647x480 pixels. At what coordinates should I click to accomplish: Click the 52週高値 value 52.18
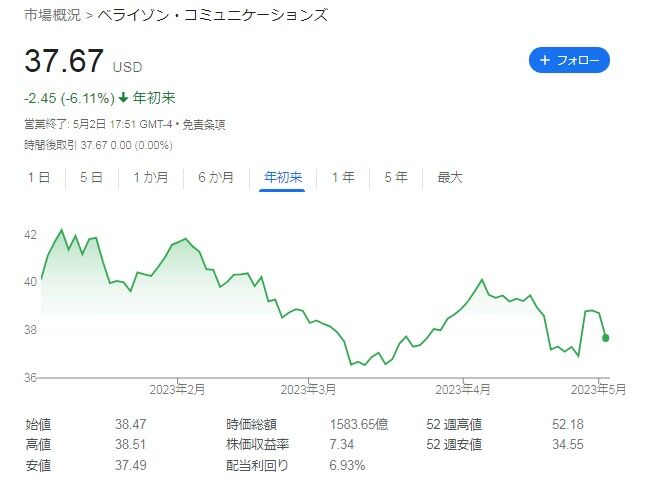(x=568, y=424)
